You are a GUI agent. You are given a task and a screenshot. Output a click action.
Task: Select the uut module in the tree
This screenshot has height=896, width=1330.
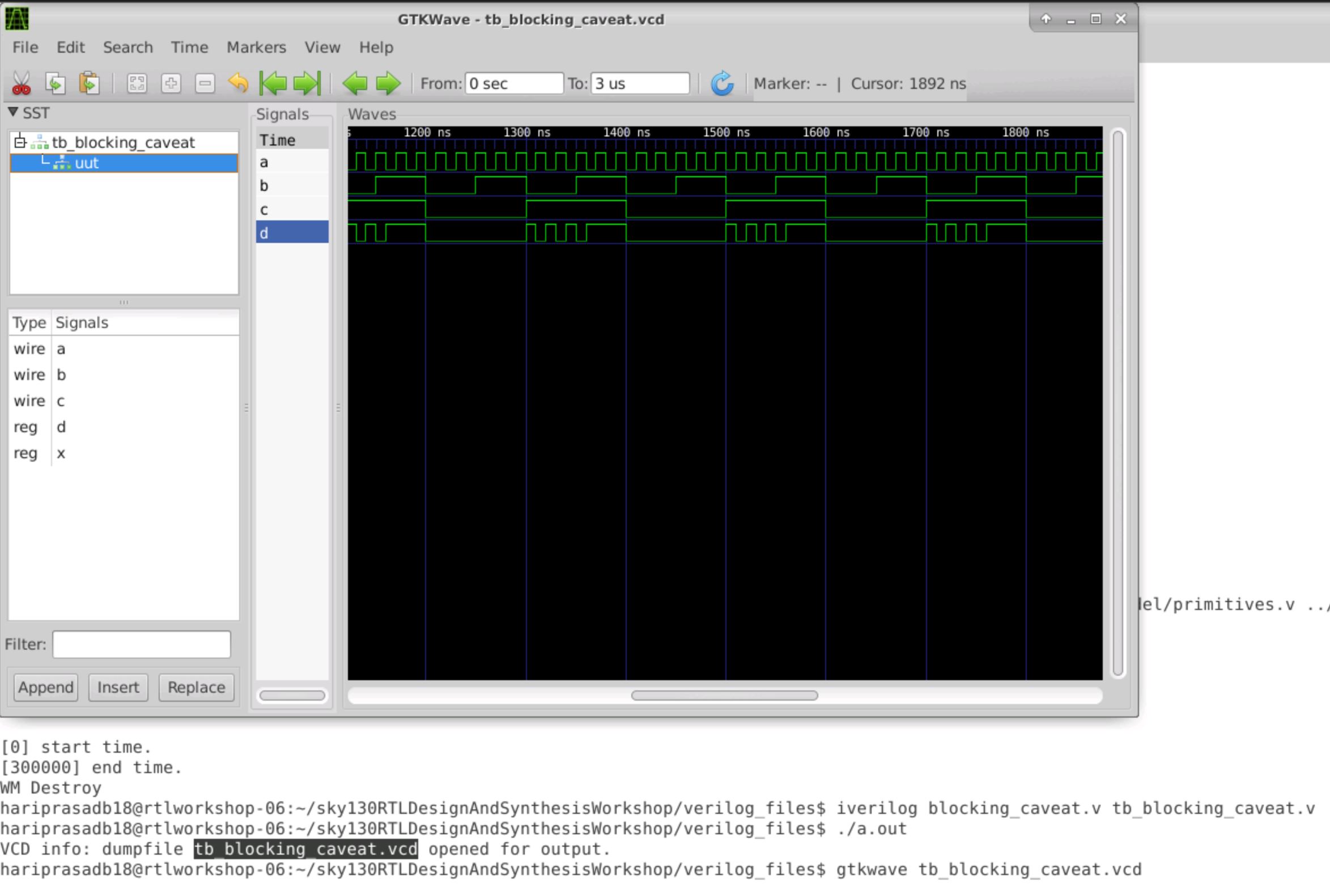[x=87, y=163]
